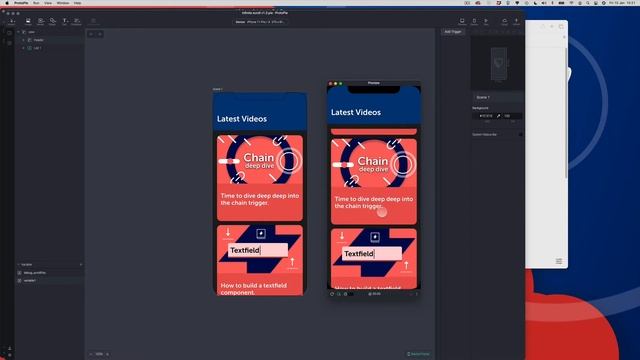Open the Help menu
640x360 pixels.
(77, 3)
